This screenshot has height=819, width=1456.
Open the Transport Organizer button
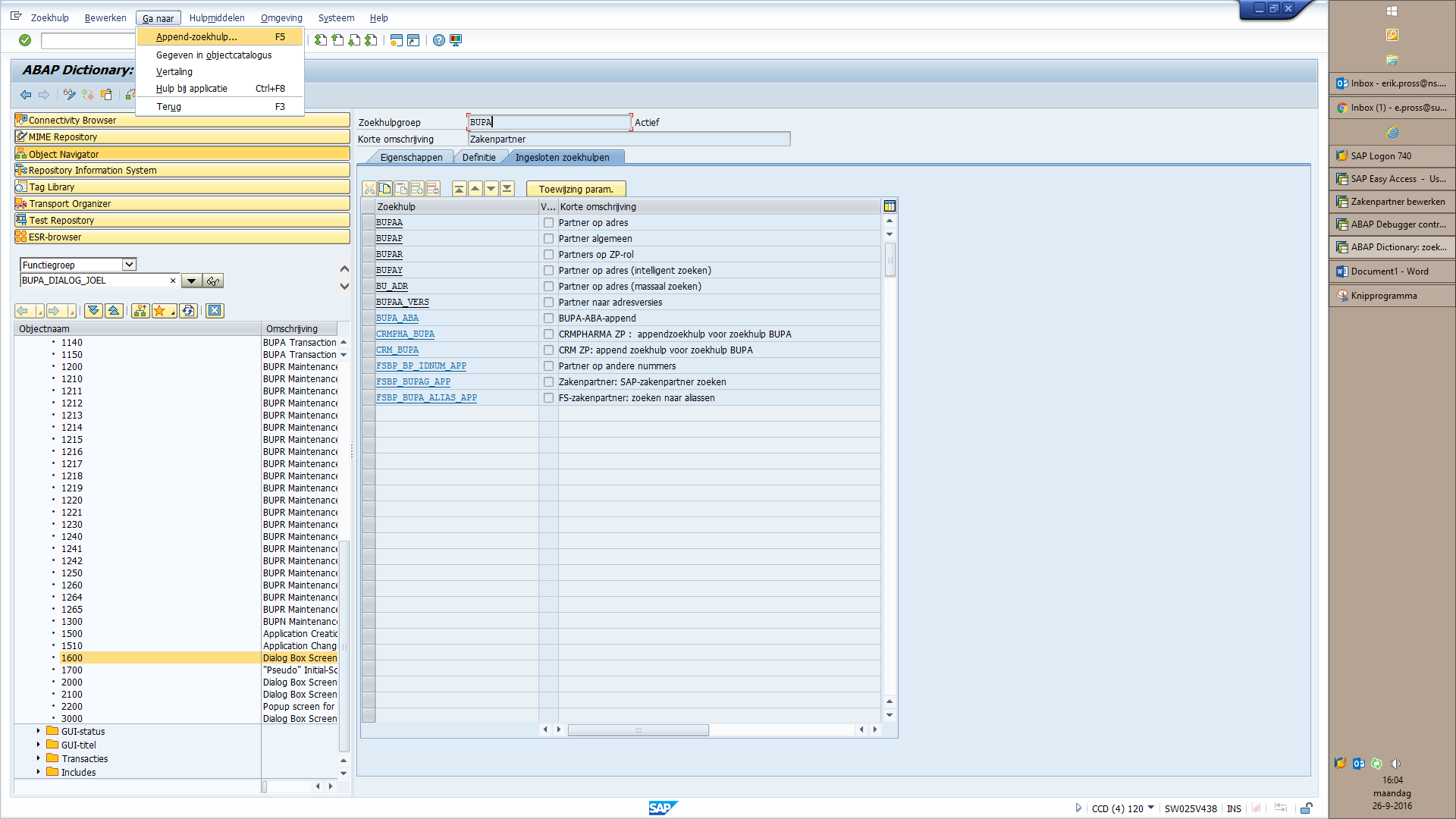(182, 204)
